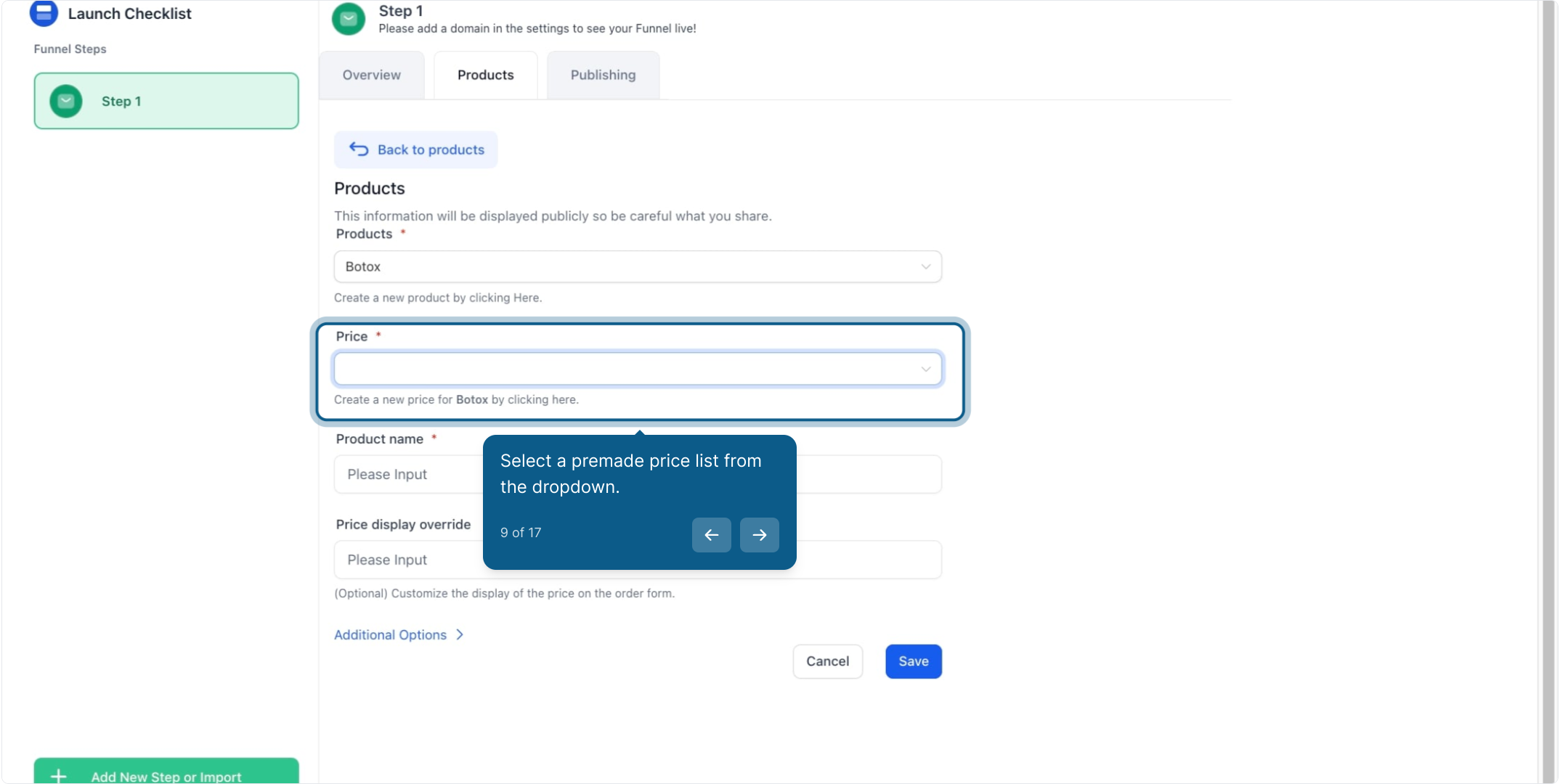1560x784 pixels.
Task: Click Add New Step or Import button
Action: pyautogui.click(x=166, y=772)
